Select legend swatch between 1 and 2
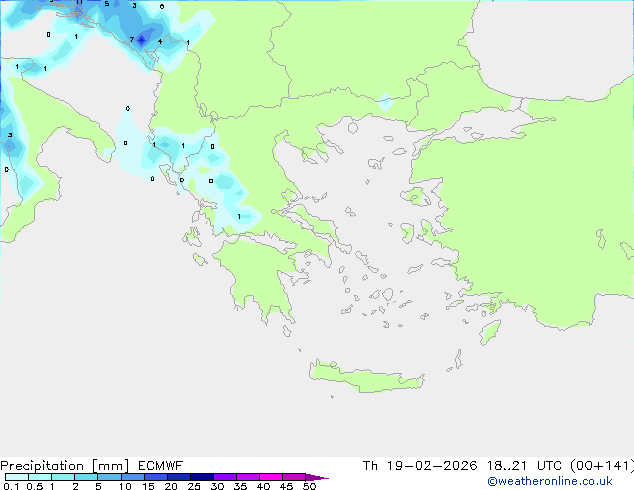This screenshot has height=490, width=634. coord(63,477)
